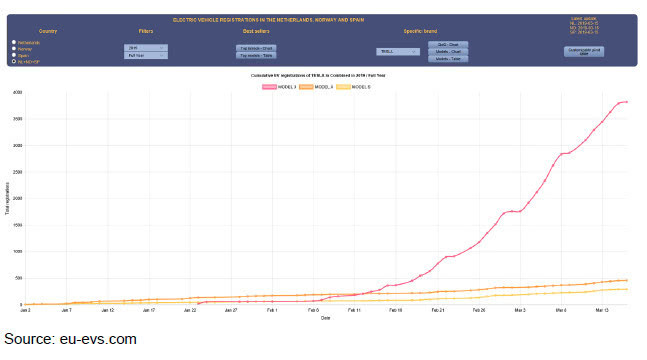Image resolution: width=647 pixels, height=360 pixels.
Task: Click the Best sellers section heading
Action: tap(256, 31)
